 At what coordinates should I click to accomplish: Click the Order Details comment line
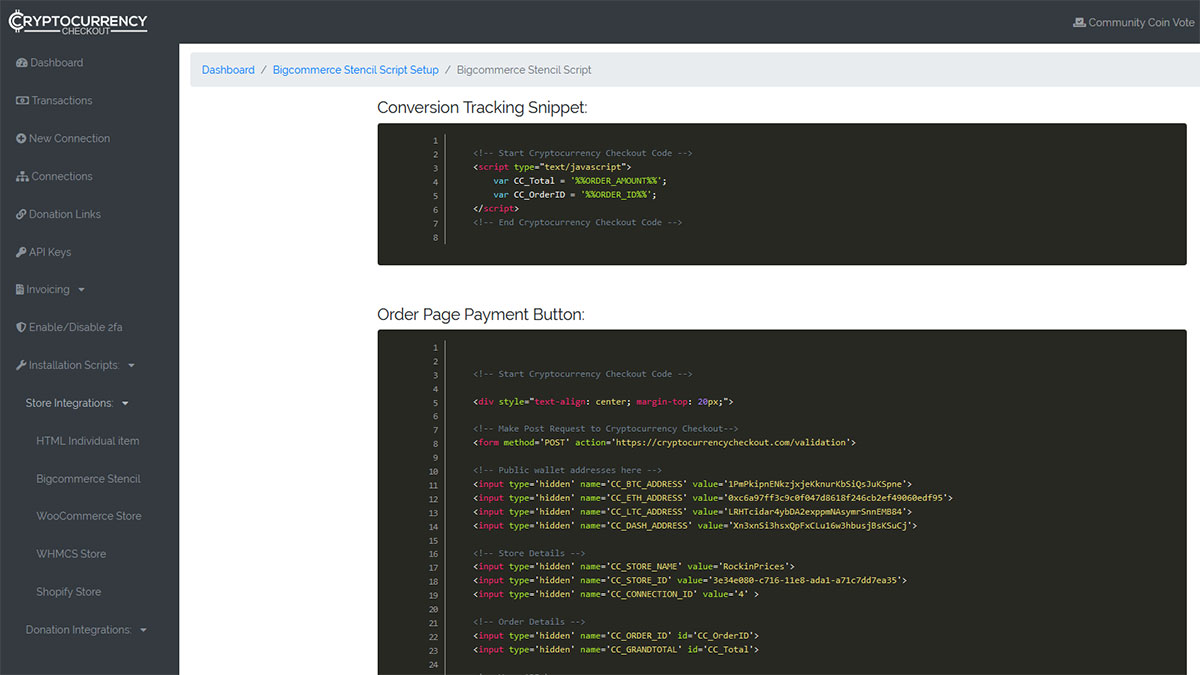[x=529, y=623]
